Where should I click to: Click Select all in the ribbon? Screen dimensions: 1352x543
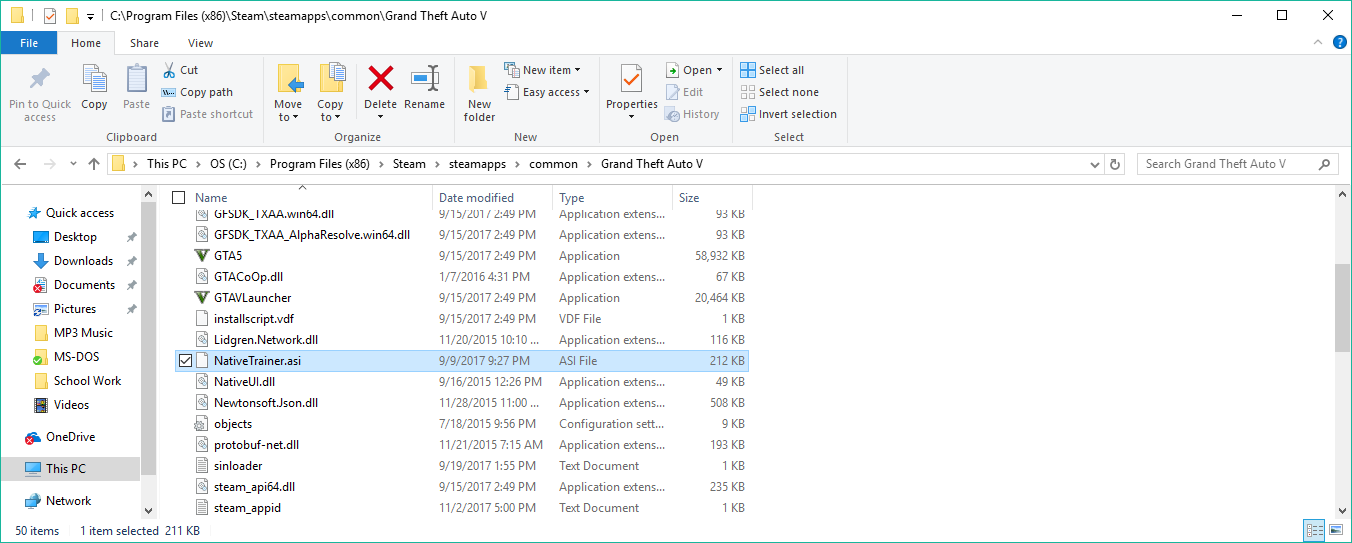(772, 70)
